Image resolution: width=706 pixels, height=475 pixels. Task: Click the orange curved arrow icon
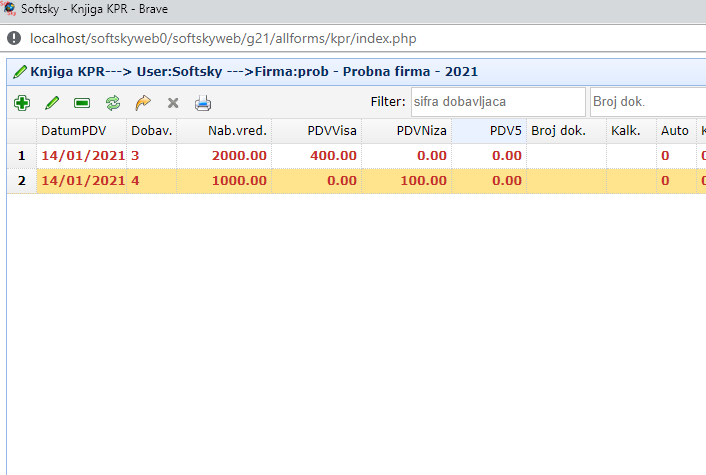pyautogui.click(x=142, y=103)
